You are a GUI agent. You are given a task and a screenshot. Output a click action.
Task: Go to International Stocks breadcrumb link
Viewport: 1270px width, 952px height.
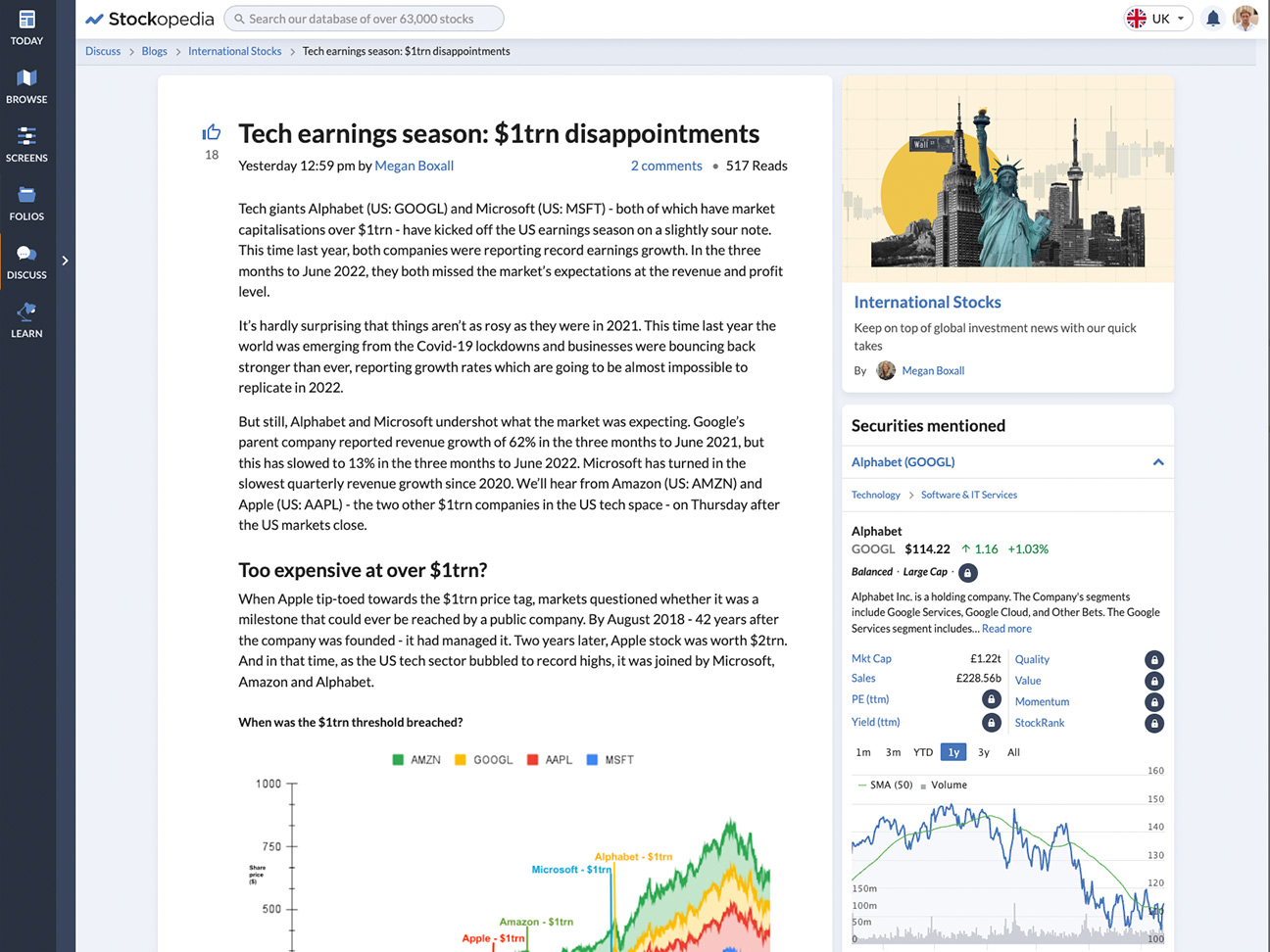pyautogui.click(x=234, y=51)
